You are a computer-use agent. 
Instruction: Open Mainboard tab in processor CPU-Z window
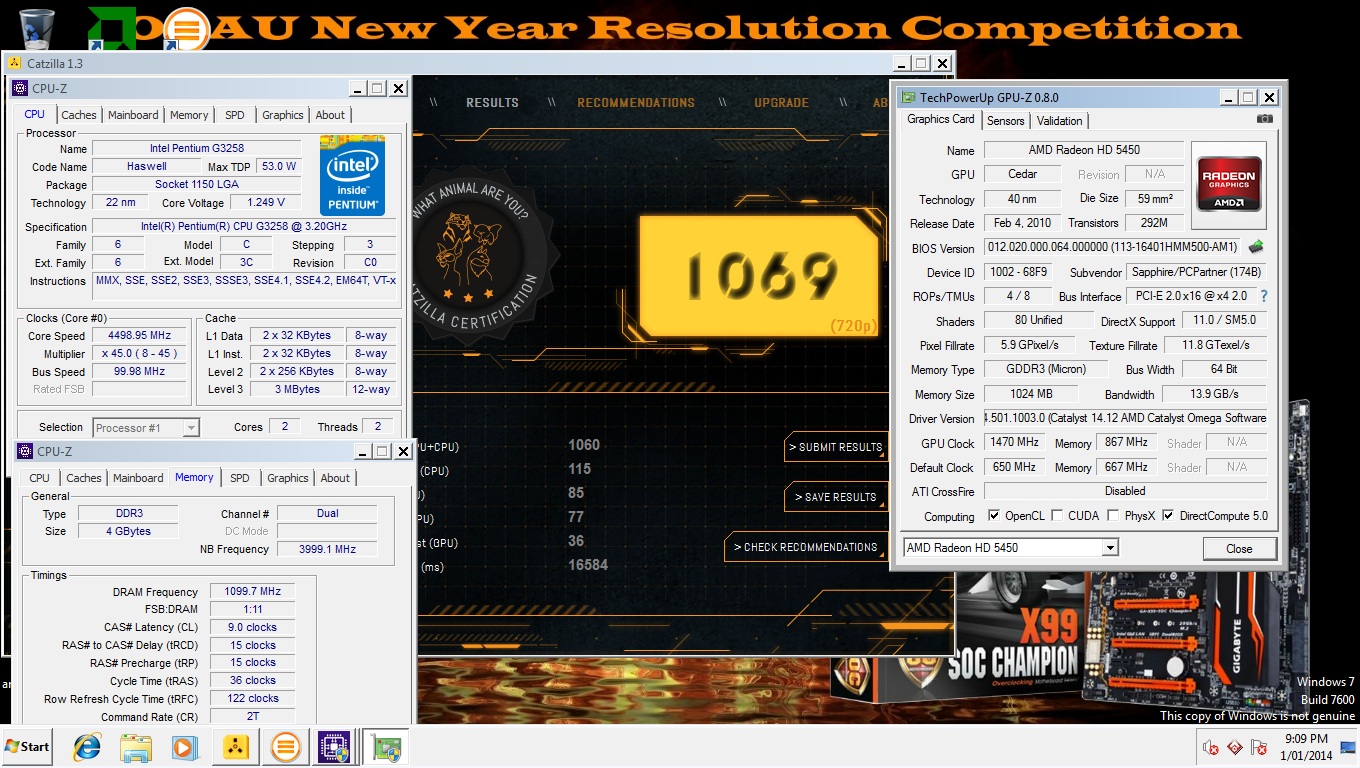tap(133, 115)
